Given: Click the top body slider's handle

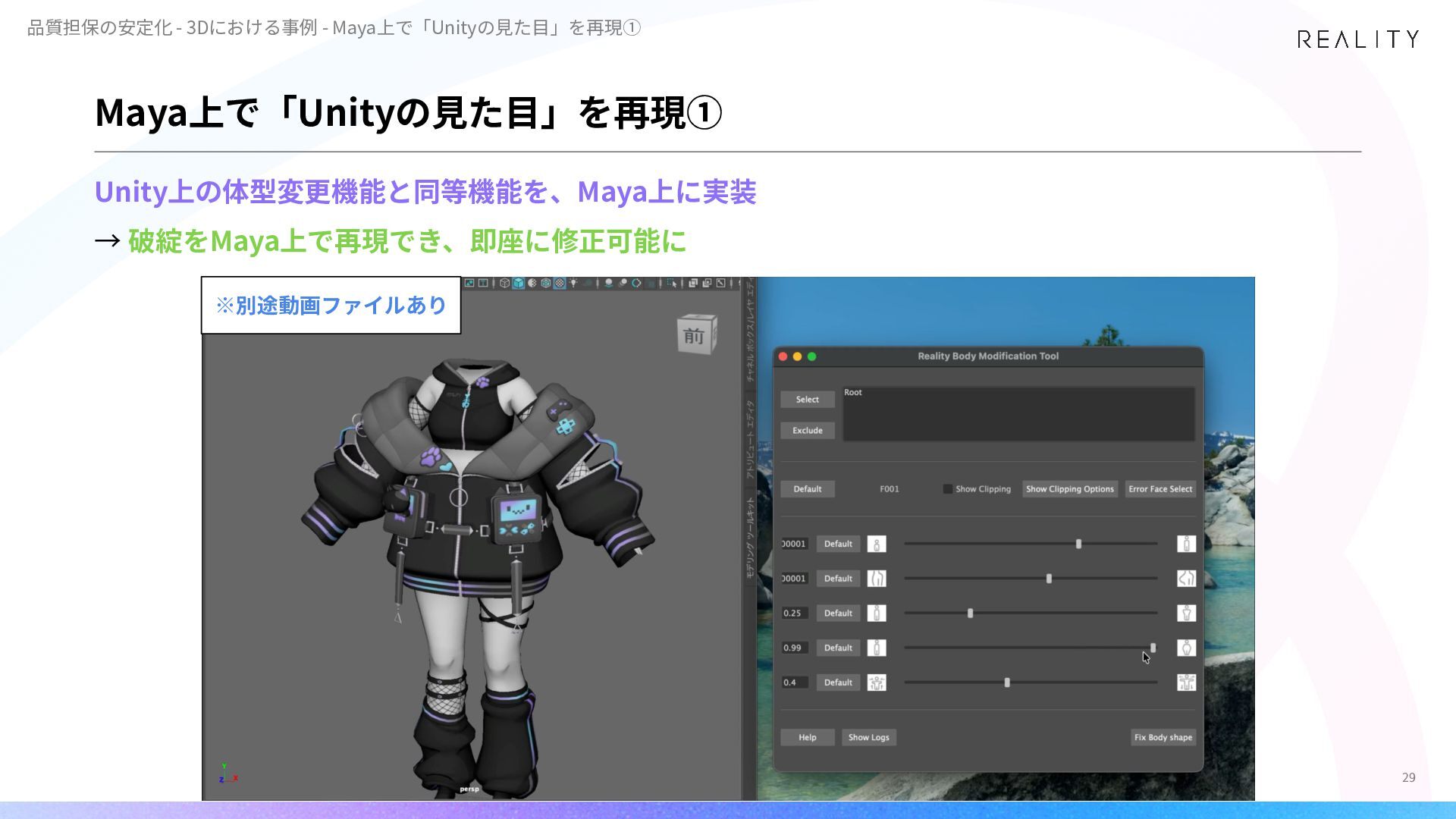Looking at the screenshot, I should [1078, 544].
